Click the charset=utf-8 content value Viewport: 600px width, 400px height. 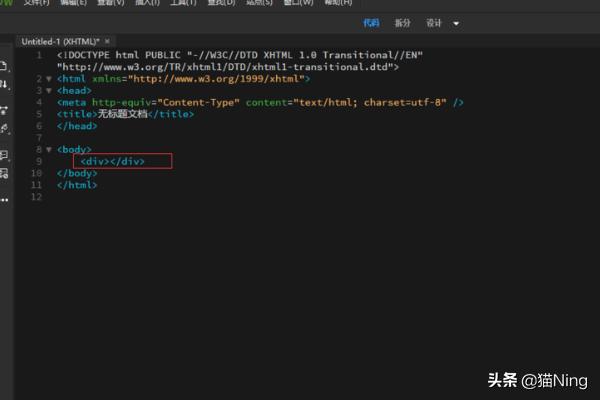click(402, 103)
